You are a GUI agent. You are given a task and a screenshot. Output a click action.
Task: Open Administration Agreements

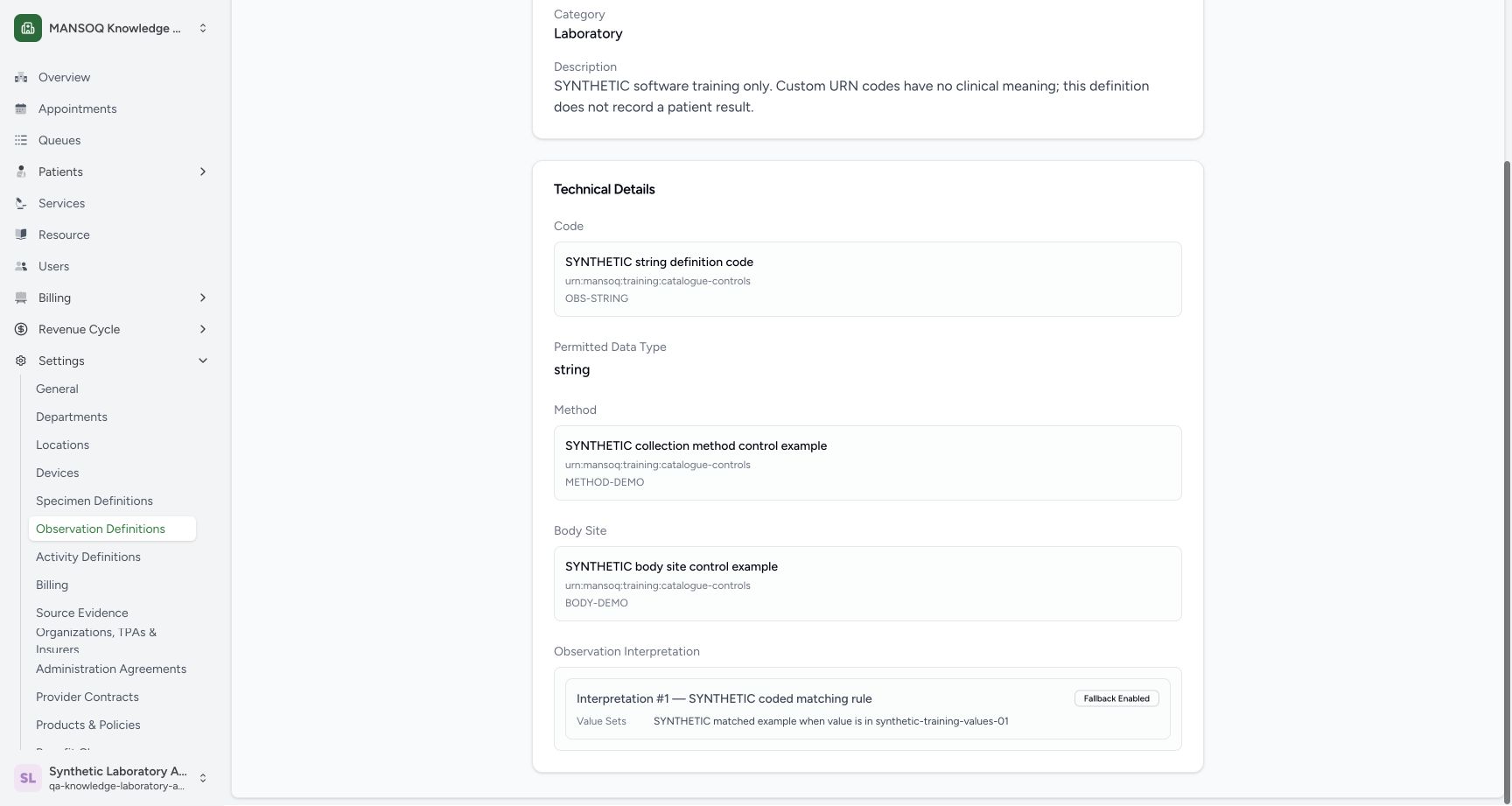(x=112, y=669)
